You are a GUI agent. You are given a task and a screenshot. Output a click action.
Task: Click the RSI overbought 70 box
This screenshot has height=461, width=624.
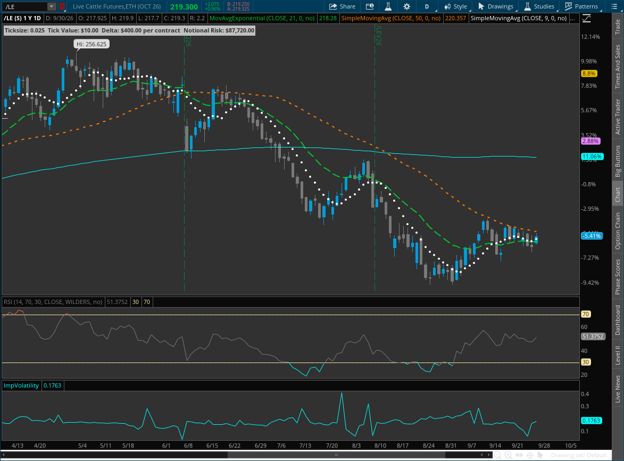(147, 302)
